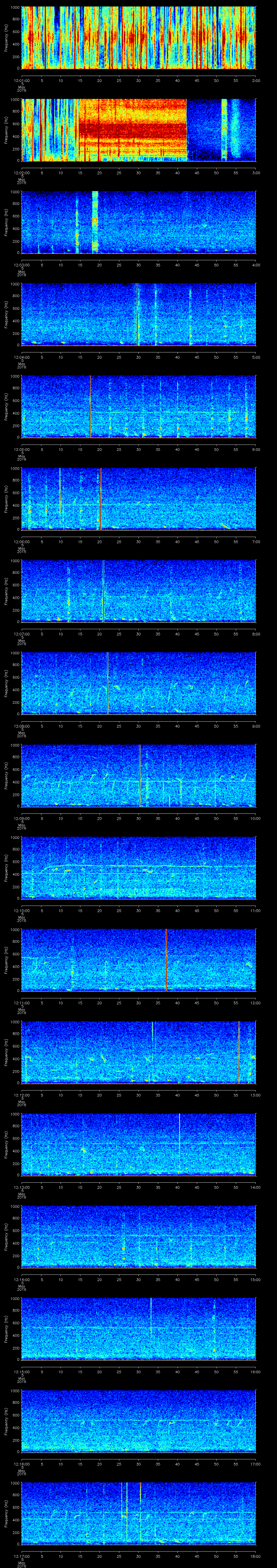
Task: Click the spectrogram panel starting at 12:11:00
Action: click(139, 960)
